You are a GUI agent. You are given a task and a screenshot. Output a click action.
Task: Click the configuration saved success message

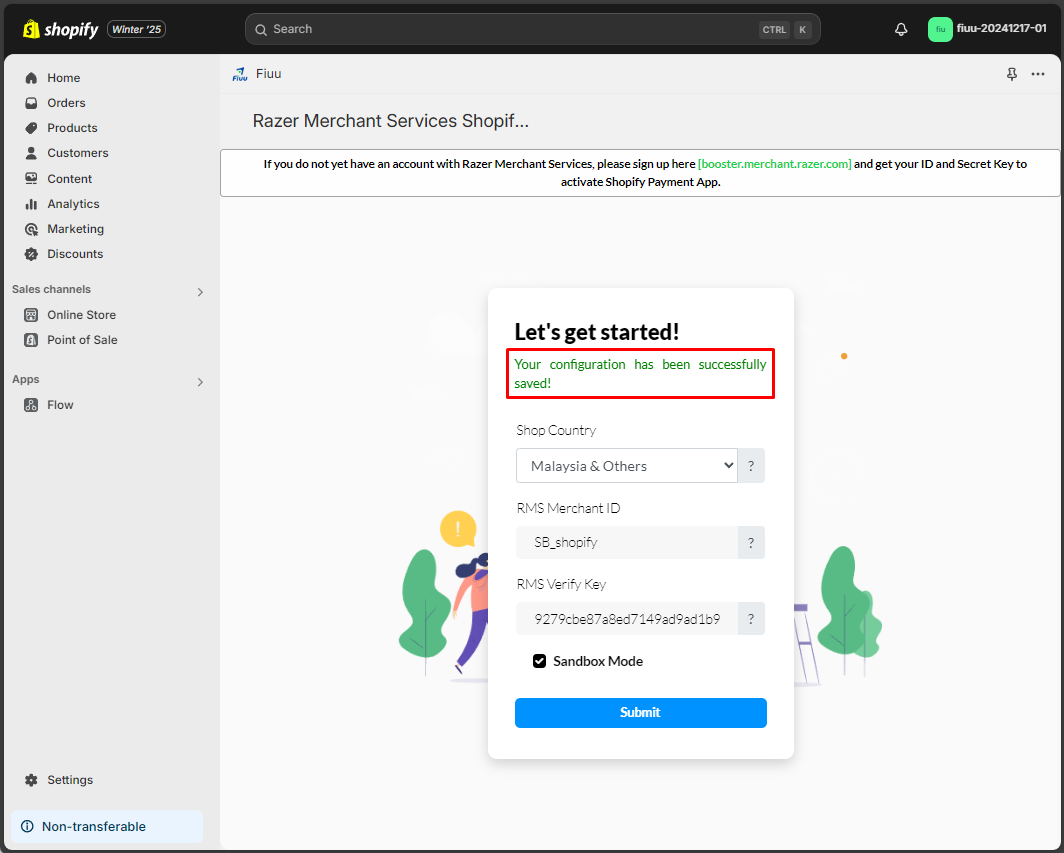(x=640, y=373)
